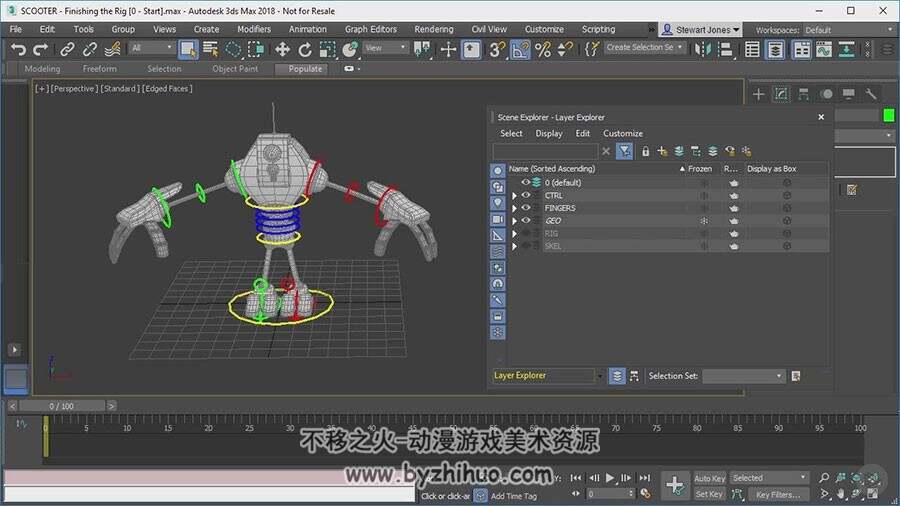Toggle the Scene Explorer toolbar icon
Viewport: 900px width, 506px height.
coord(752,50)
